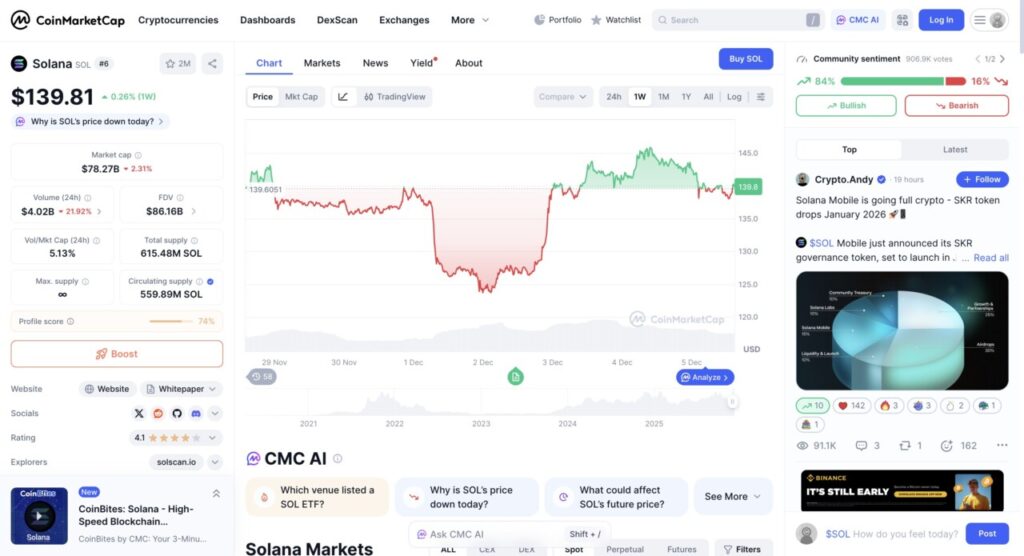Expand the Compare dropdown
Viewport: 1024px width, 556px height.
[x=564, y=97]
